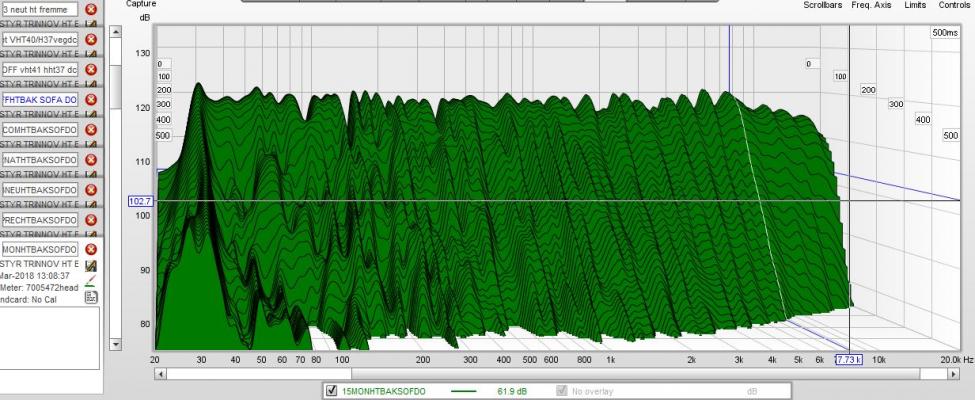Open the Limits button
The width and height of the screenshot is (975, 400).
point(915,5)
